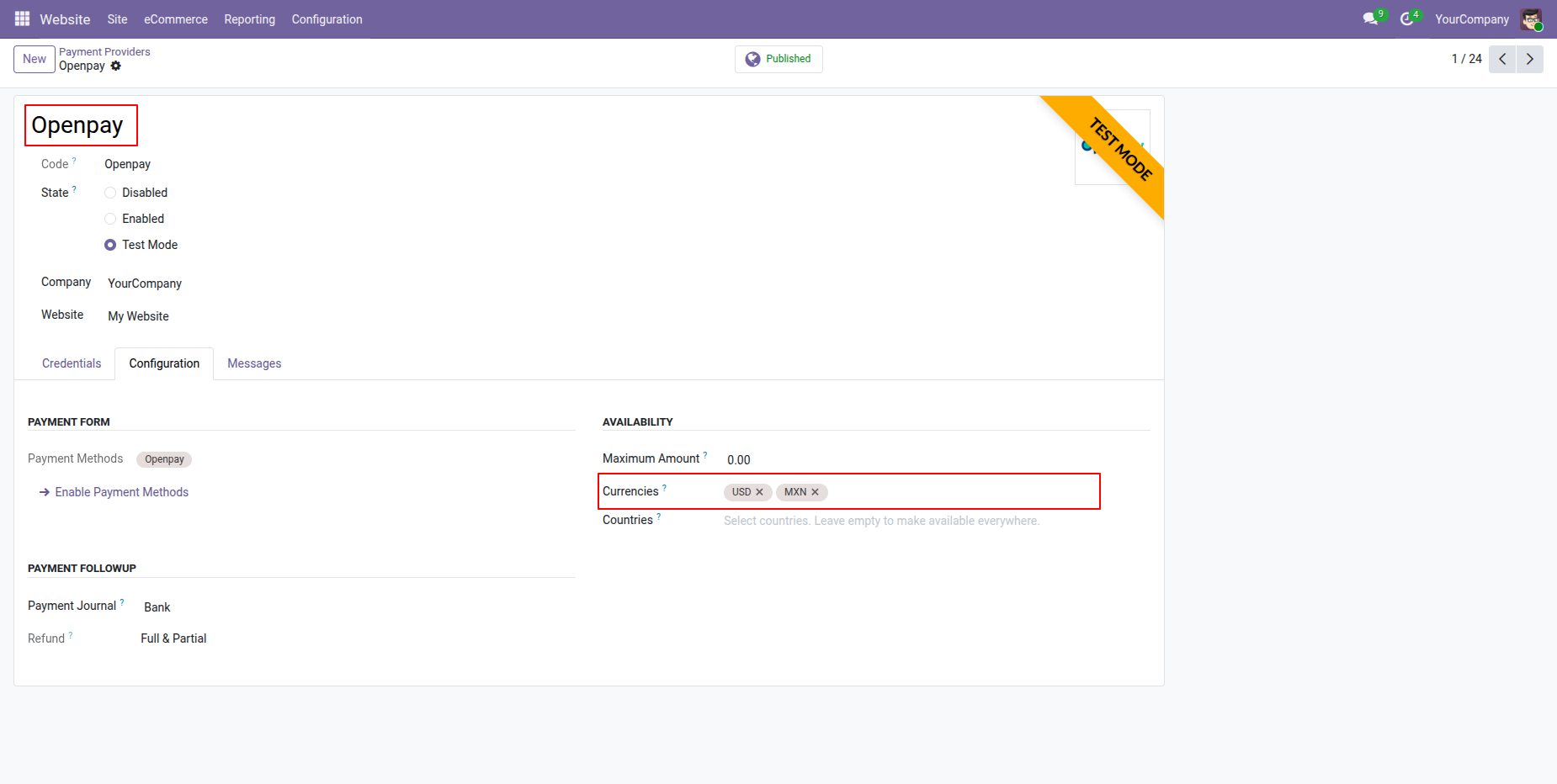
Task: Select the Enabled state option
Action: (110, 219)
